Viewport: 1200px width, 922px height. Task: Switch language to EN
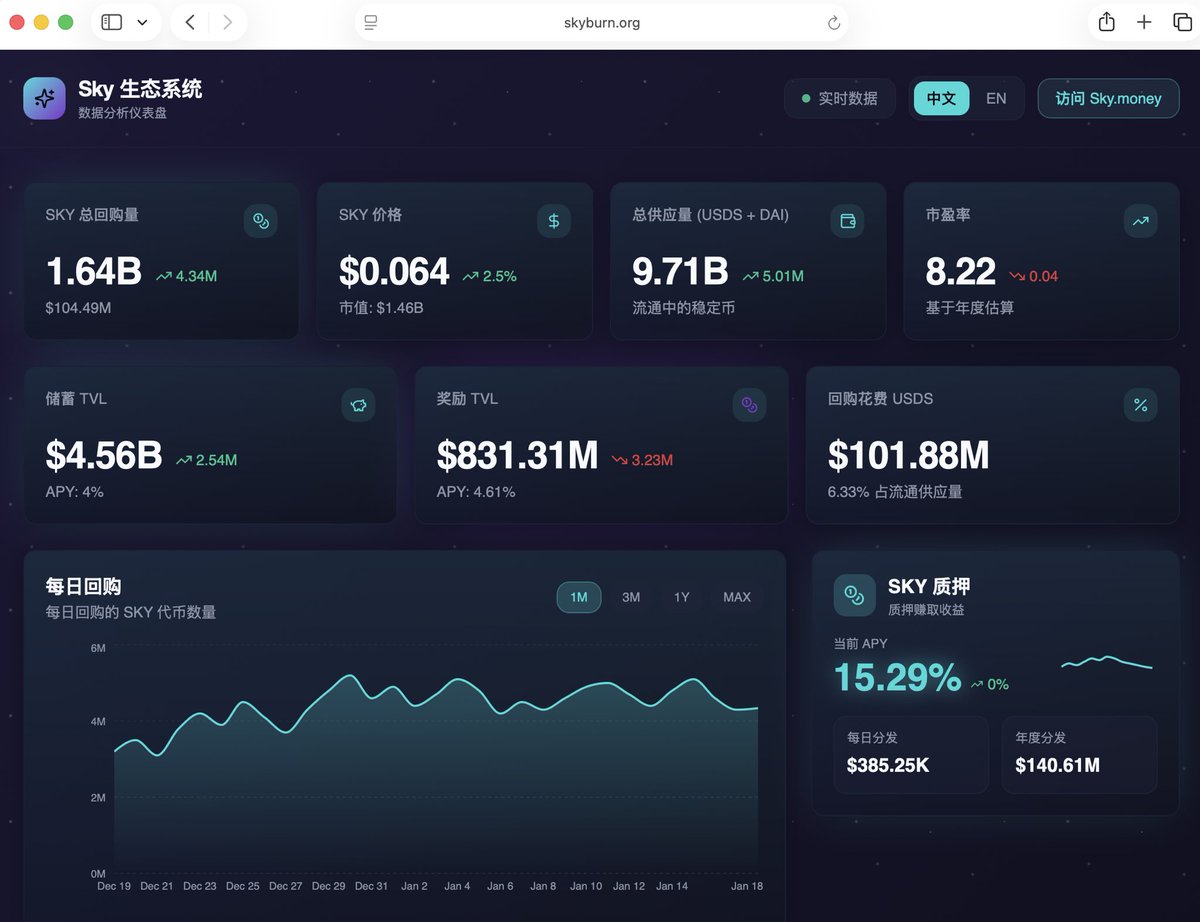point(996,98)
